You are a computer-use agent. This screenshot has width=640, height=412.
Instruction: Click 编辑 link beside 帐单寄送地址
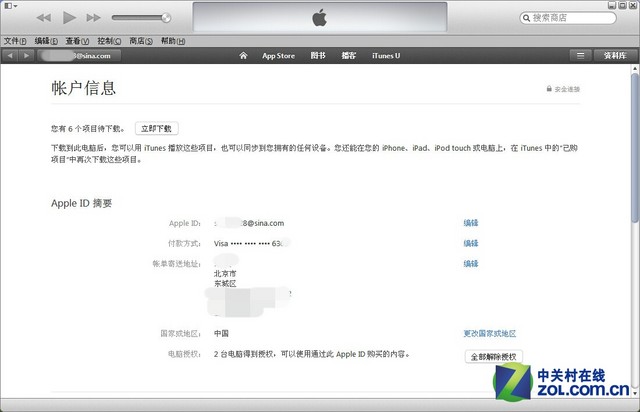(x=471, y=264)
